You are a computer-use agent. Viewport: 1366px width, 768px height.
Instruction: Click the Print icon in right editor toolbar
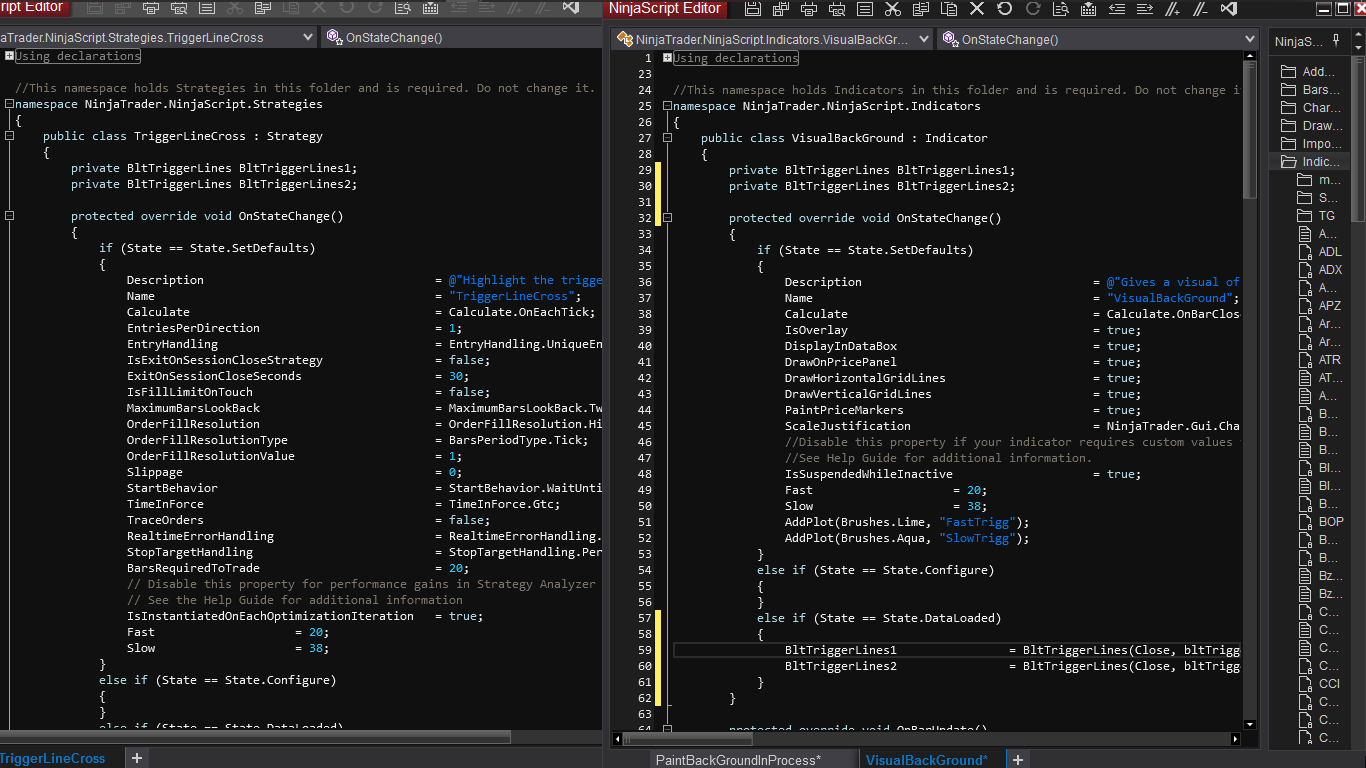[809, 9]
